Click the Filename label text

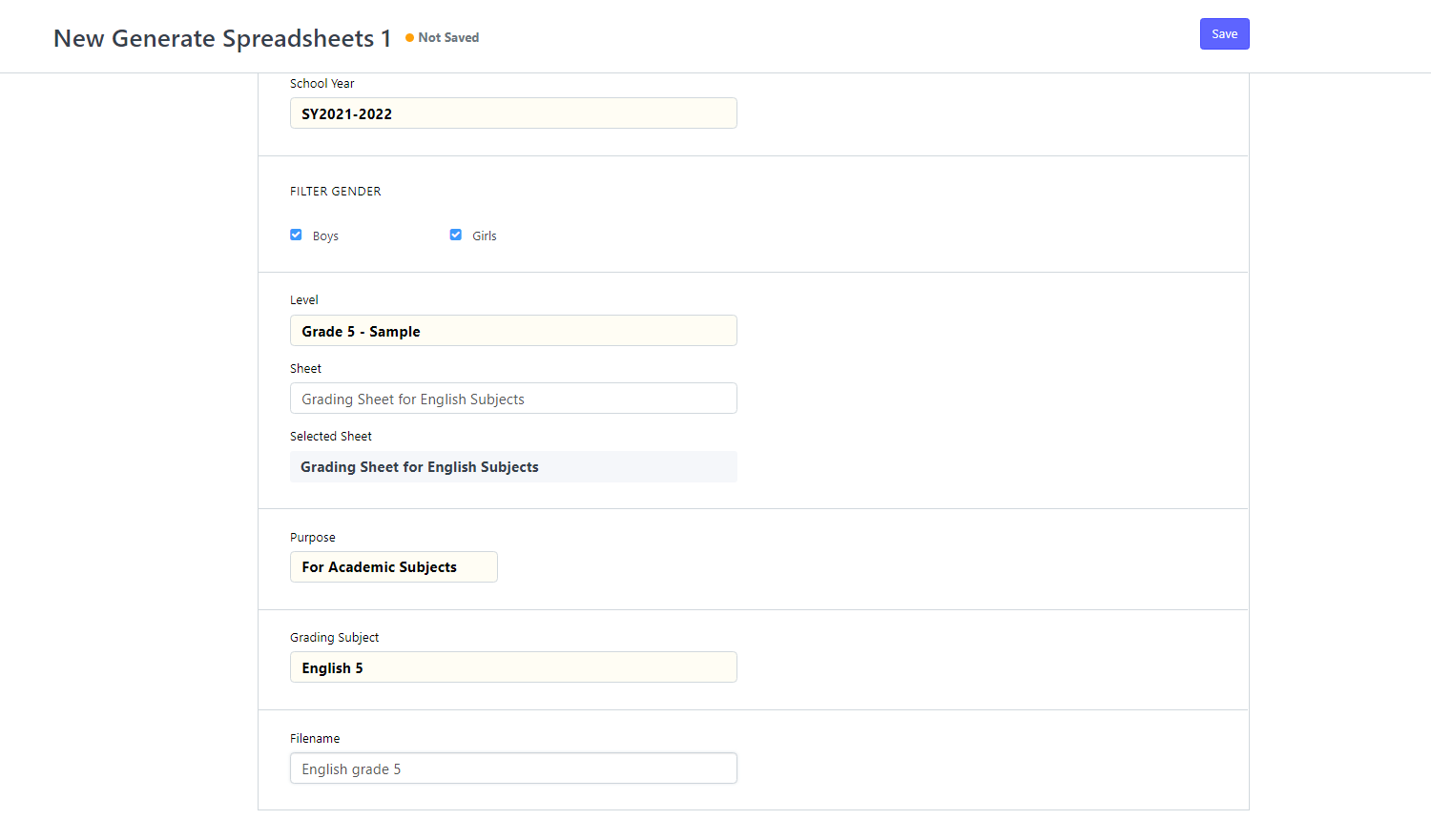(x=315, y=739)
